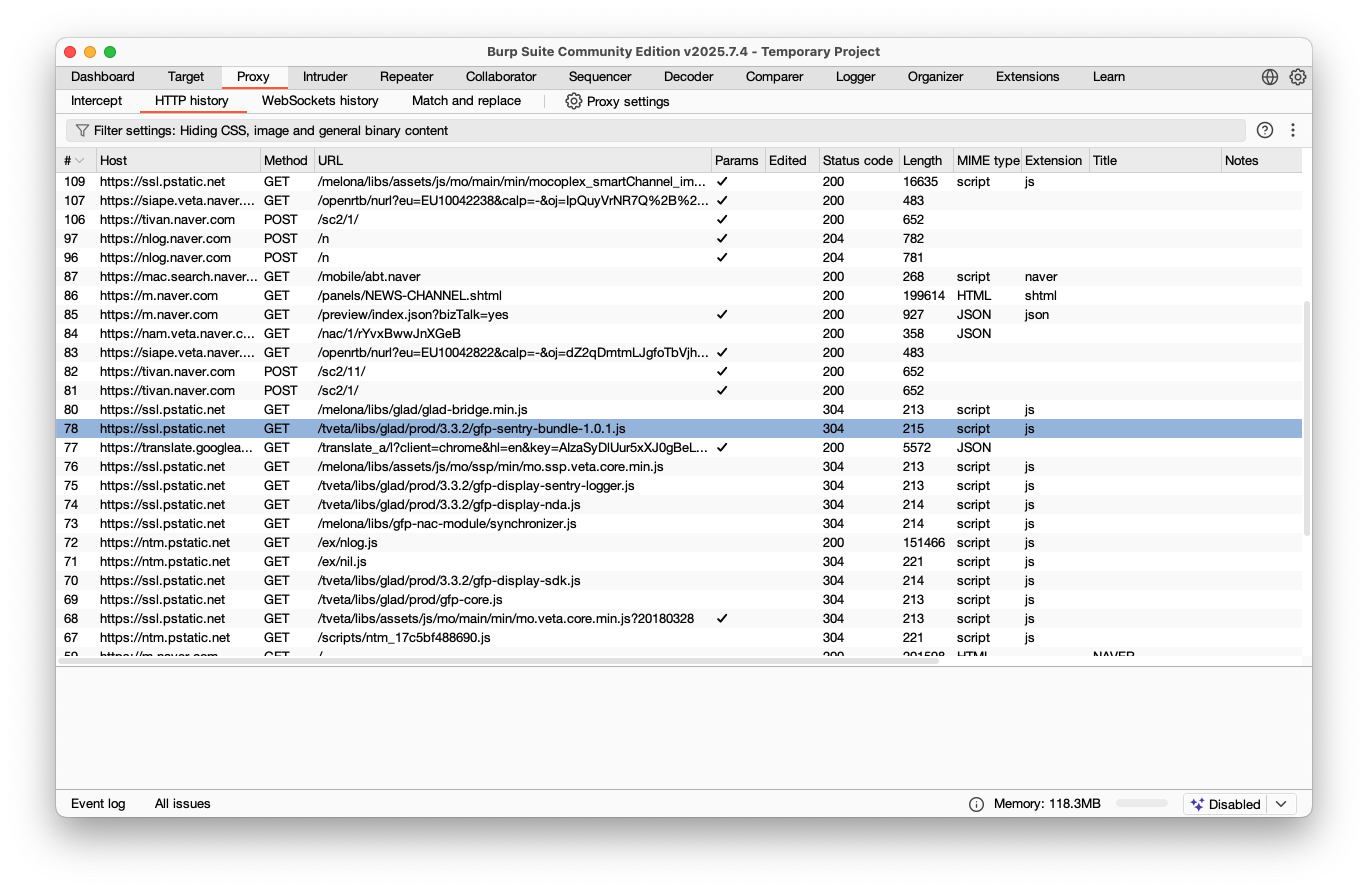Sort by the Length column header
This screenshot has height=891, width=1368.
coord(926,161)
